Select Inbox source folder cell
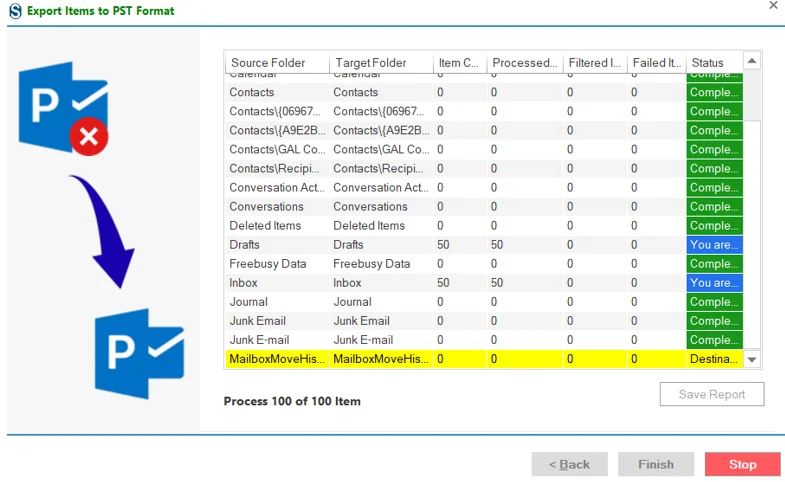The image size is (785, 482). pyautogui.click(x=277, y=282)
